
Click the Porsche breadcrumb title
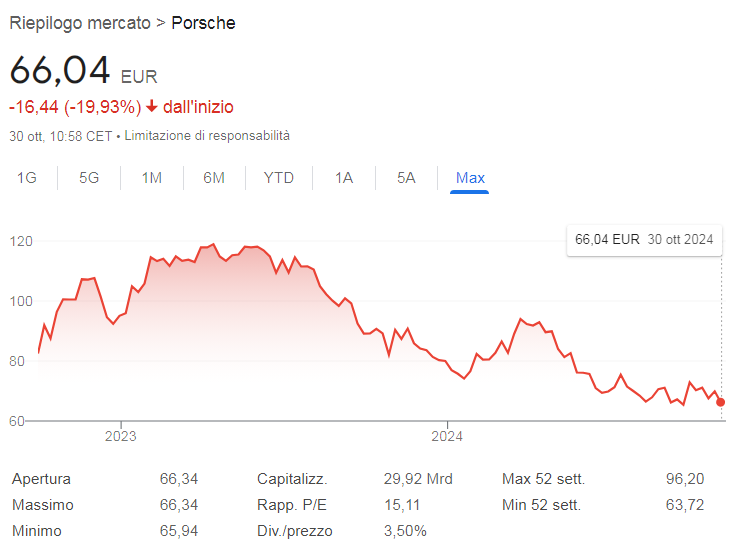pos(204,22)
